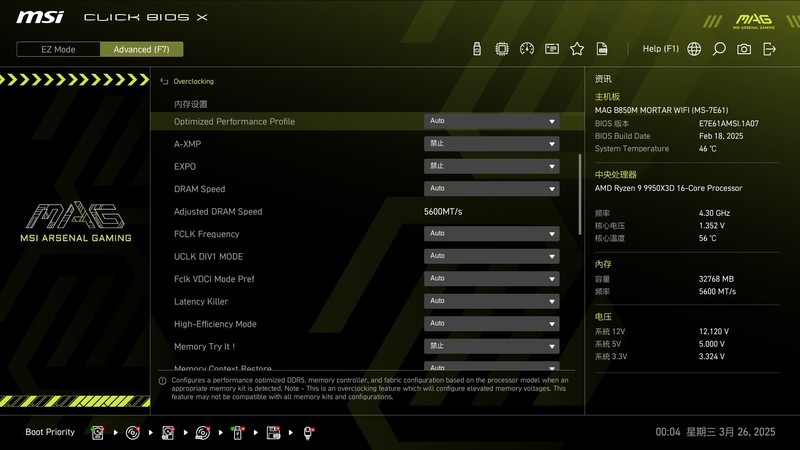This screenshot has height=450, width=800.
Task: Select the USB key boot device icon
Action: click(238, 433)
